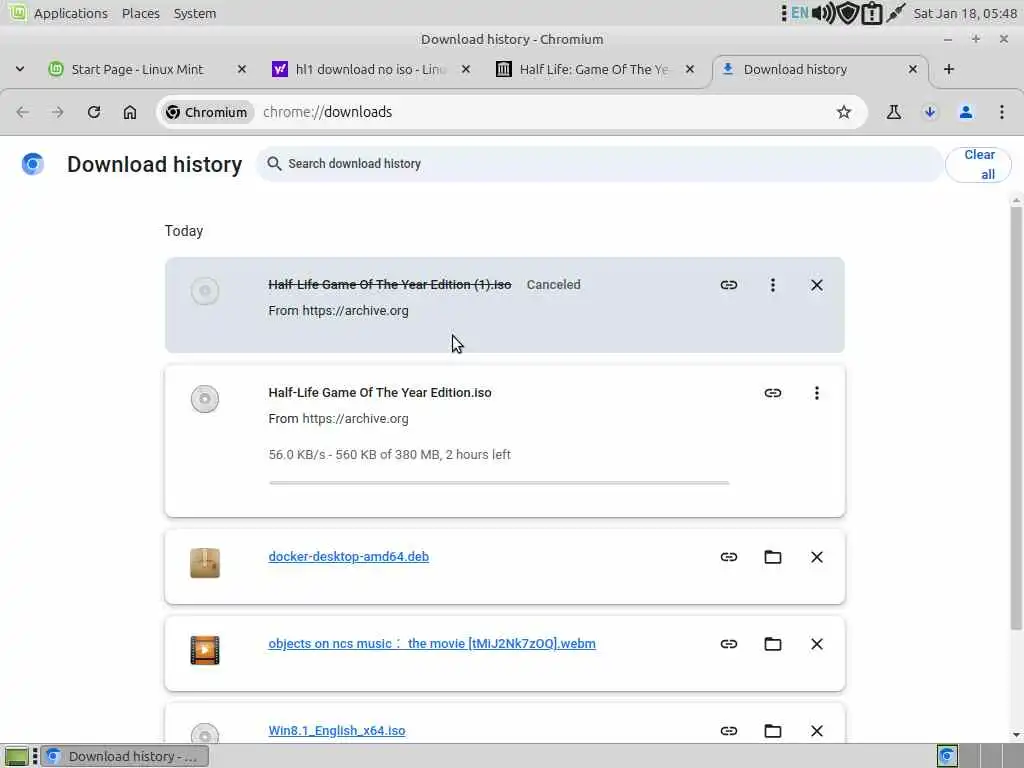This screenshot has height=768, width=1024.
Task: Click the Linux Mint logo in top panel
Action: [18, 12]
